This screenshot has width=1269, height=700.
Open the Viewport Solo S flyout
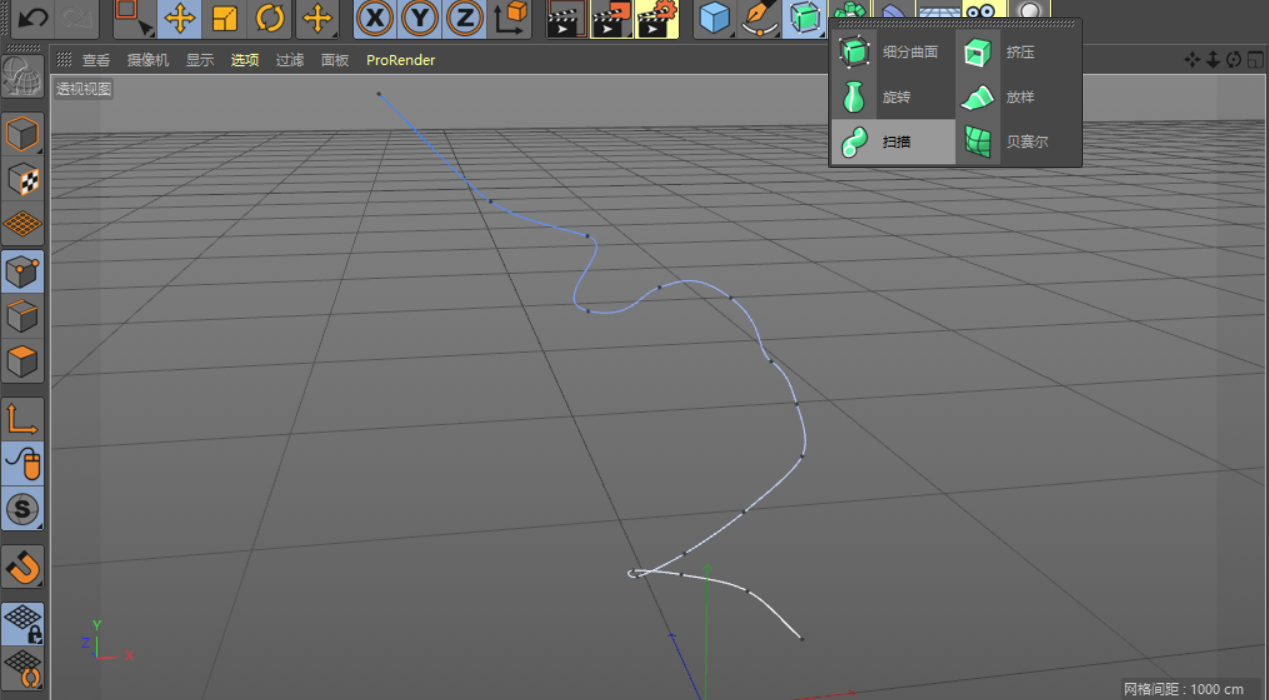[22, 509]
